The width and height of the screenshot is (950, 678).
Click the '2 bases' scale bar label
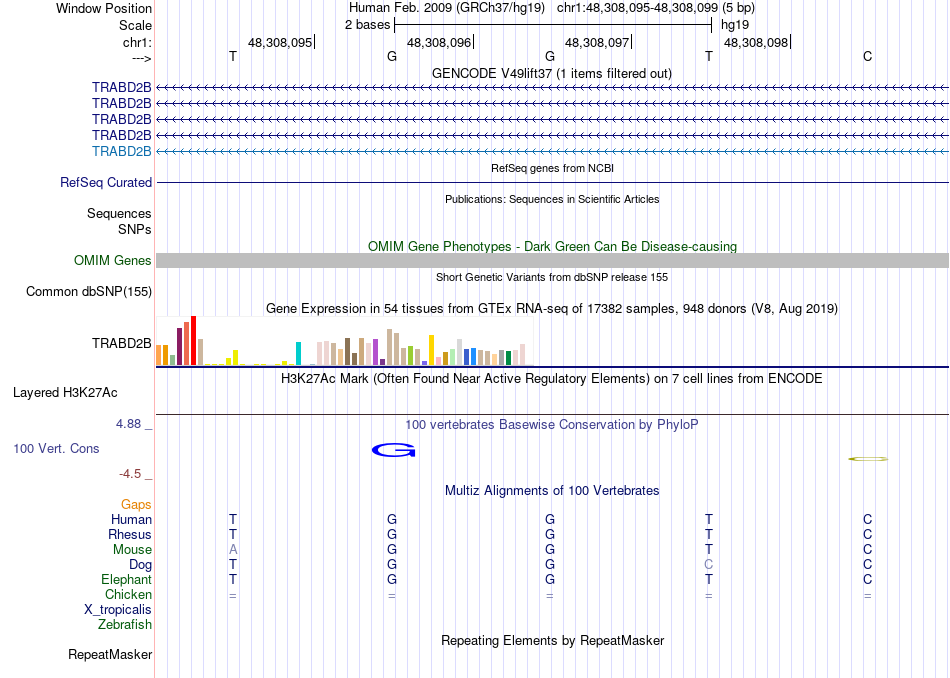367,25
